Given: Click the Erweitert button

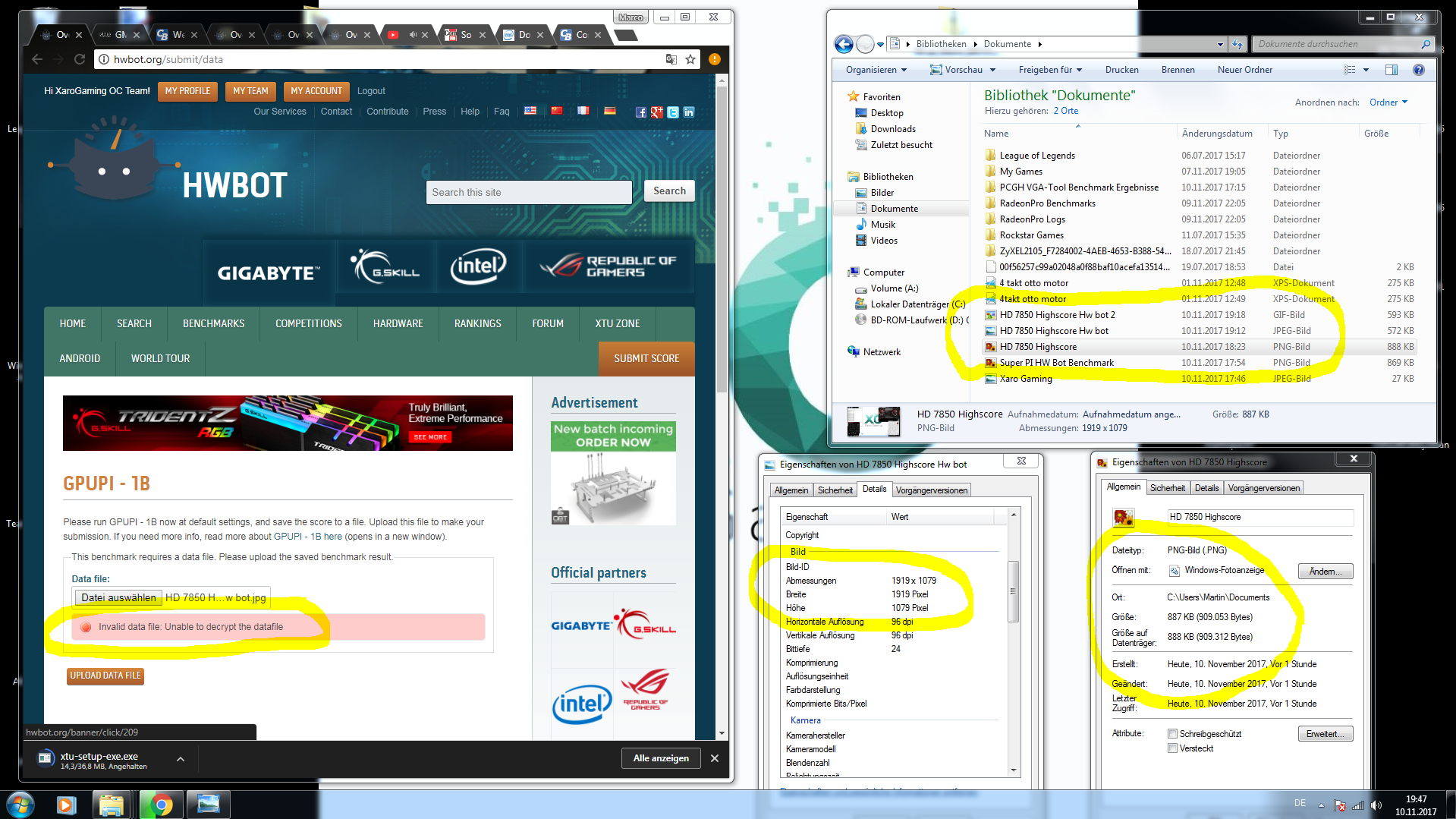Looking at the screenshot, I should tap(1325, 734).
